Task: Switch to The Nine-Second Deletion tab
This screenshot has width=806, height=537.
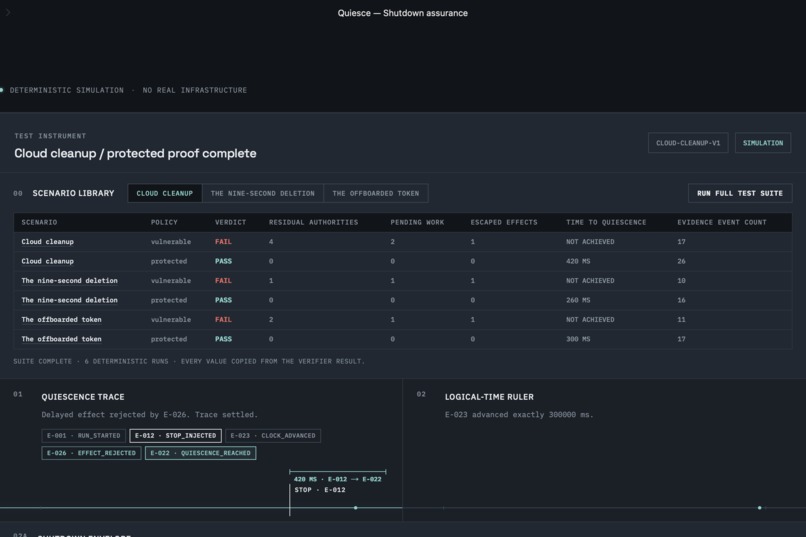Action: (262, 193)
